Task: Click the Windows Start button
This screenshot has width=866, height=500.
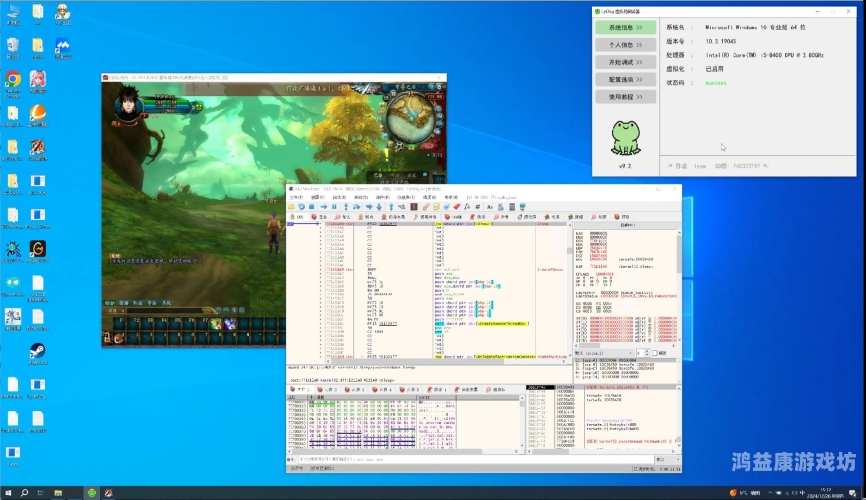Action: [x=10, y=492]
